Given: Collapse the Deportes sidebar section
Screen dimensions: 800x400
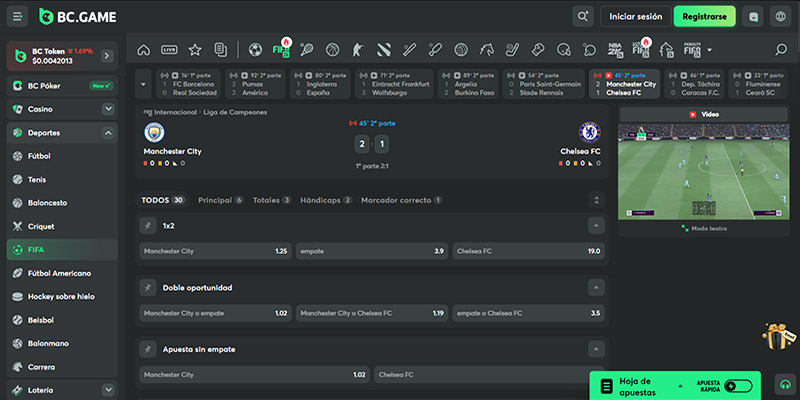Looking at the screenshot, I should (108, 133).
